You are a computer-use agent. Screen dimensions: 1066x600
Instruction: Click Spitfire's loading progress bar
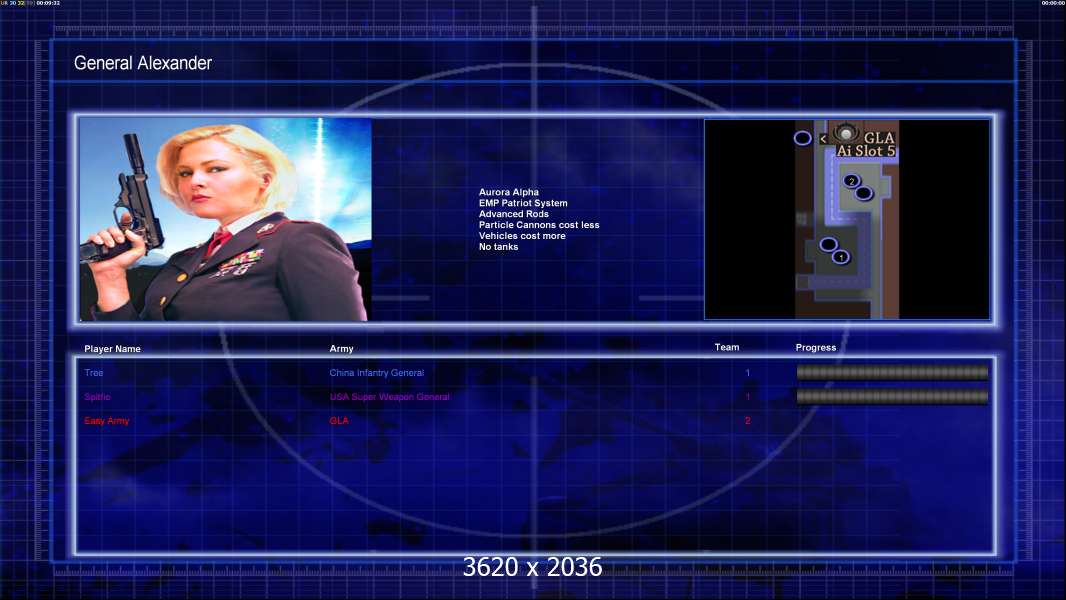(x=893, y=396)
